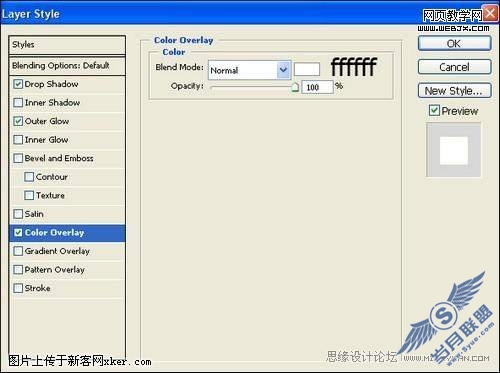500x373 pixels.
Task: Tick the Inner Glow checkbox
Action: 18,140
